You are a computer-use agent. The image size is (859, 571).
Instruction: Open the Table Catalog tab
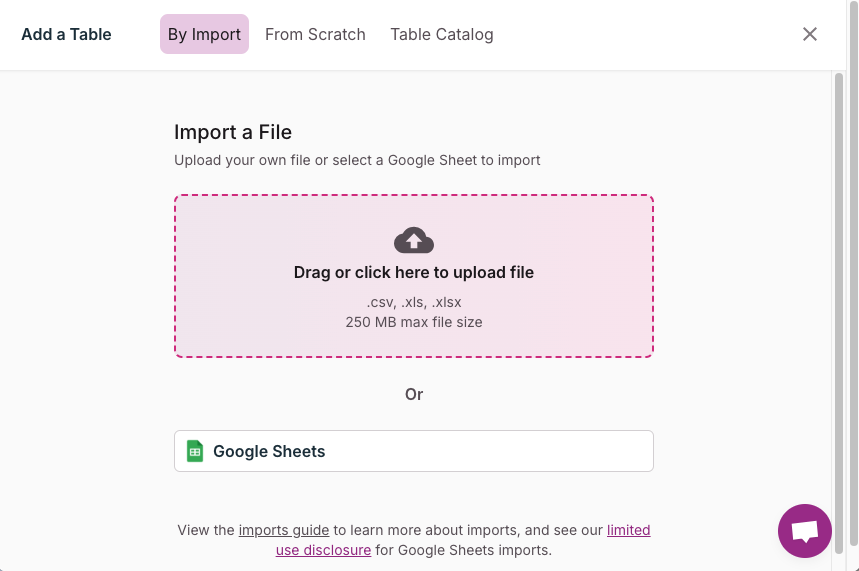(441, 34)
